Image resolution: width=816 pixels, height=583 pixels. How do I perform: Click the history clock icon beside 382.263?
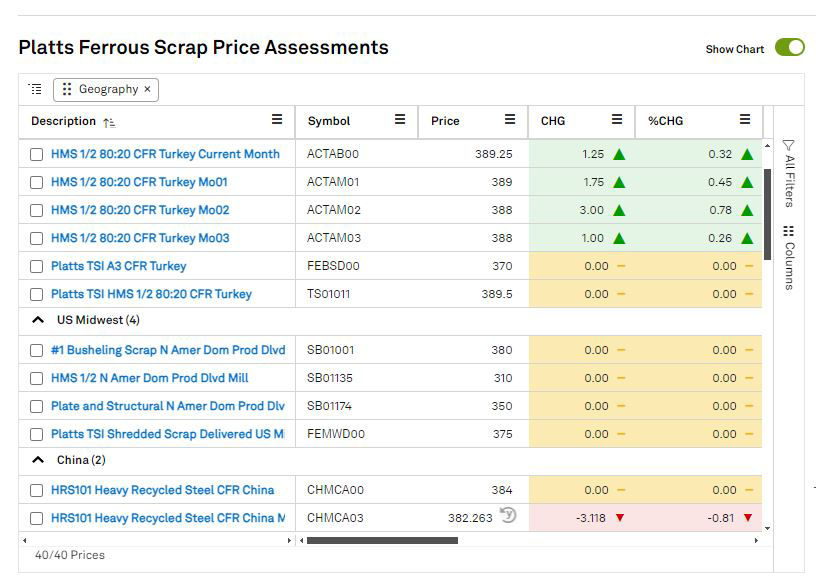tap(508, 516)
